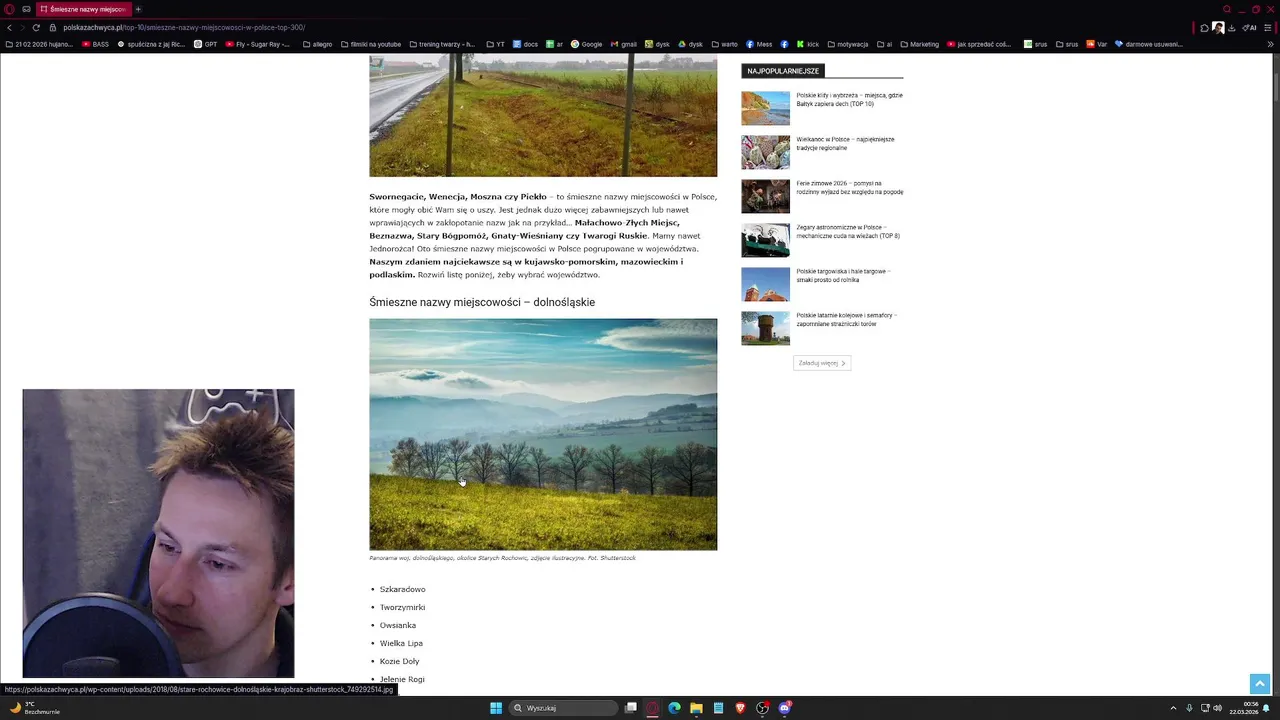This screenshot has width=1280, height=720.
Task: Open GPT bookmark
Action: point(206,44)
